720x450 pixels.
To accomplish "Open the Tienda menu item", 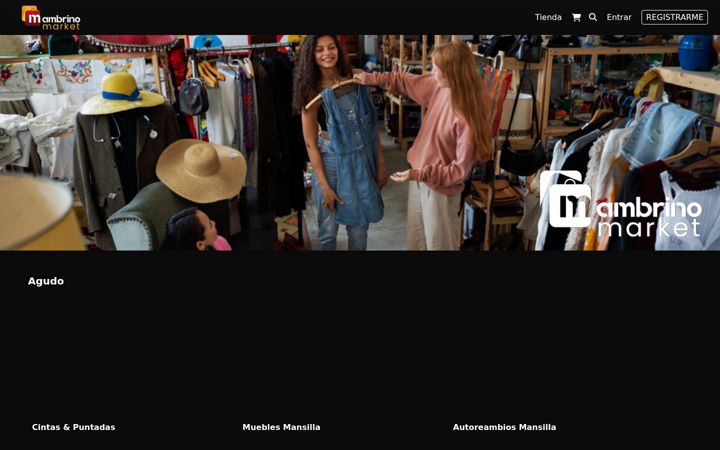I will coord(548,17).
